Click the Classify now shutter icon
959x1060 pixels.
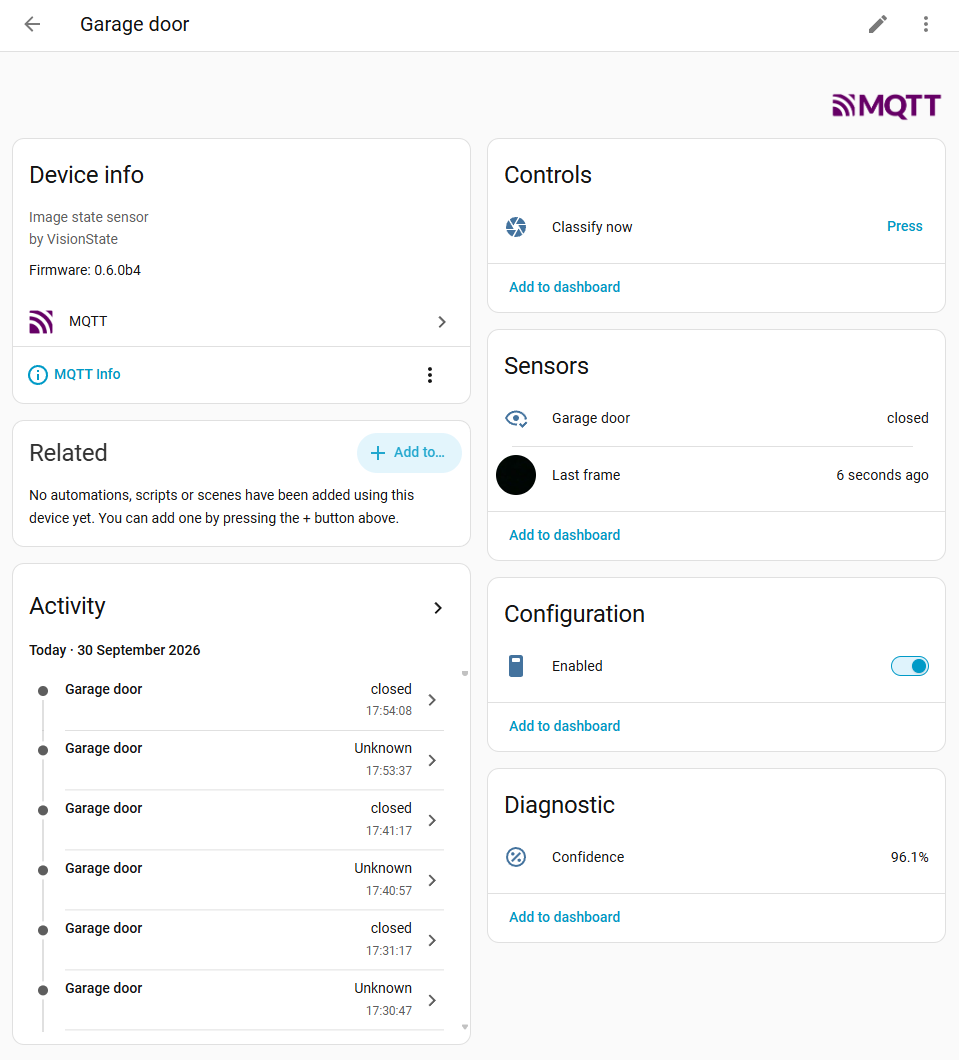click(516, 227)
